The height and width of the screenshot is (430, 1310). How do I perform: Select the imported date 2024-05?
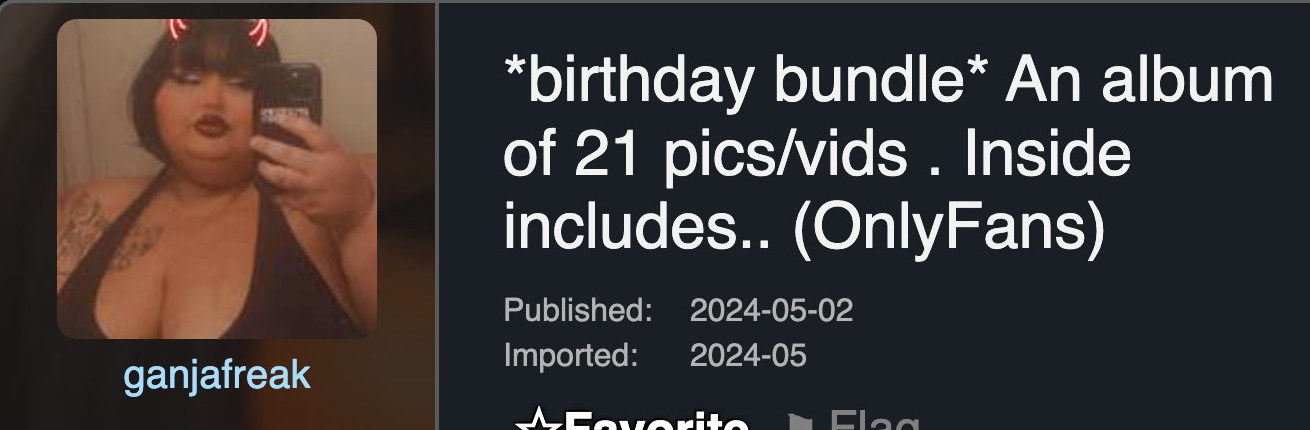click(x=747, y=355)
